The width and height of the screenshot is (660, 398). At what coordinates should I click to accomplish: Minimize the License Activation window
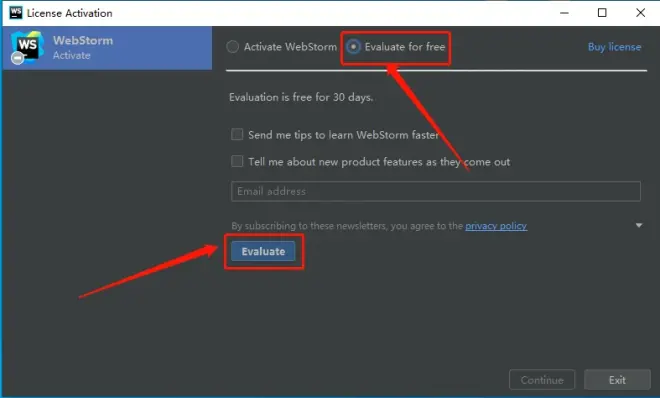pos(564,13)
